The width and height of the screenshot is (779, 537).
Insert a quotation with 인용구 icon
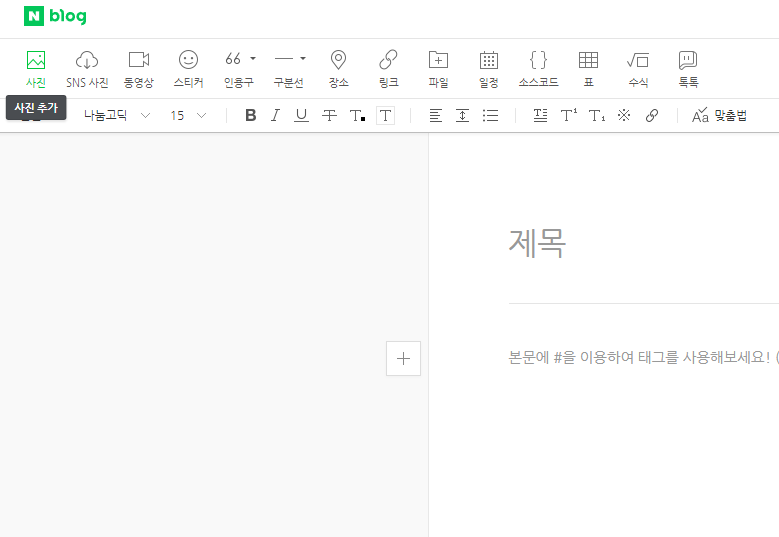[x=233, y=60]
